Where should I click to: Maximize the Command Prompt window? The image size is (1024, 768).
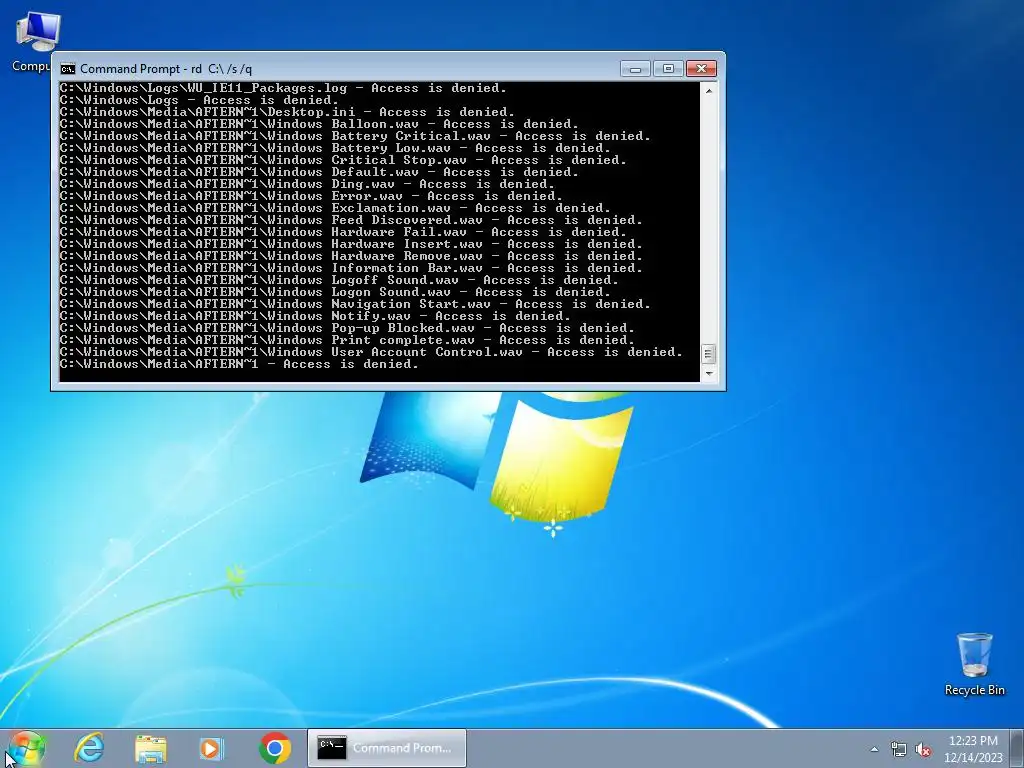coord(667,69)
